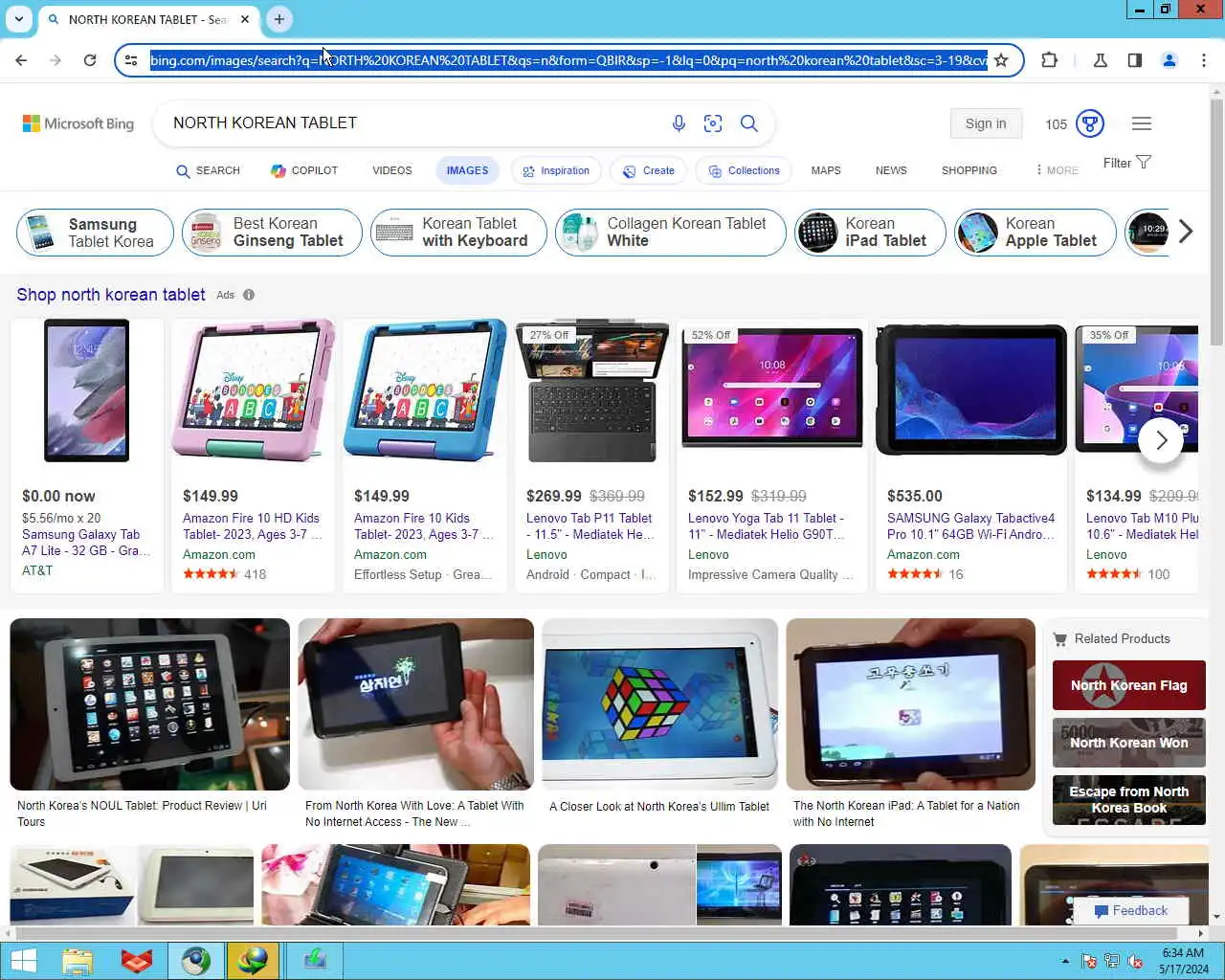Open the browser extensions puzzle icon
1225x980 pixels.
[x=1049, y=60]
